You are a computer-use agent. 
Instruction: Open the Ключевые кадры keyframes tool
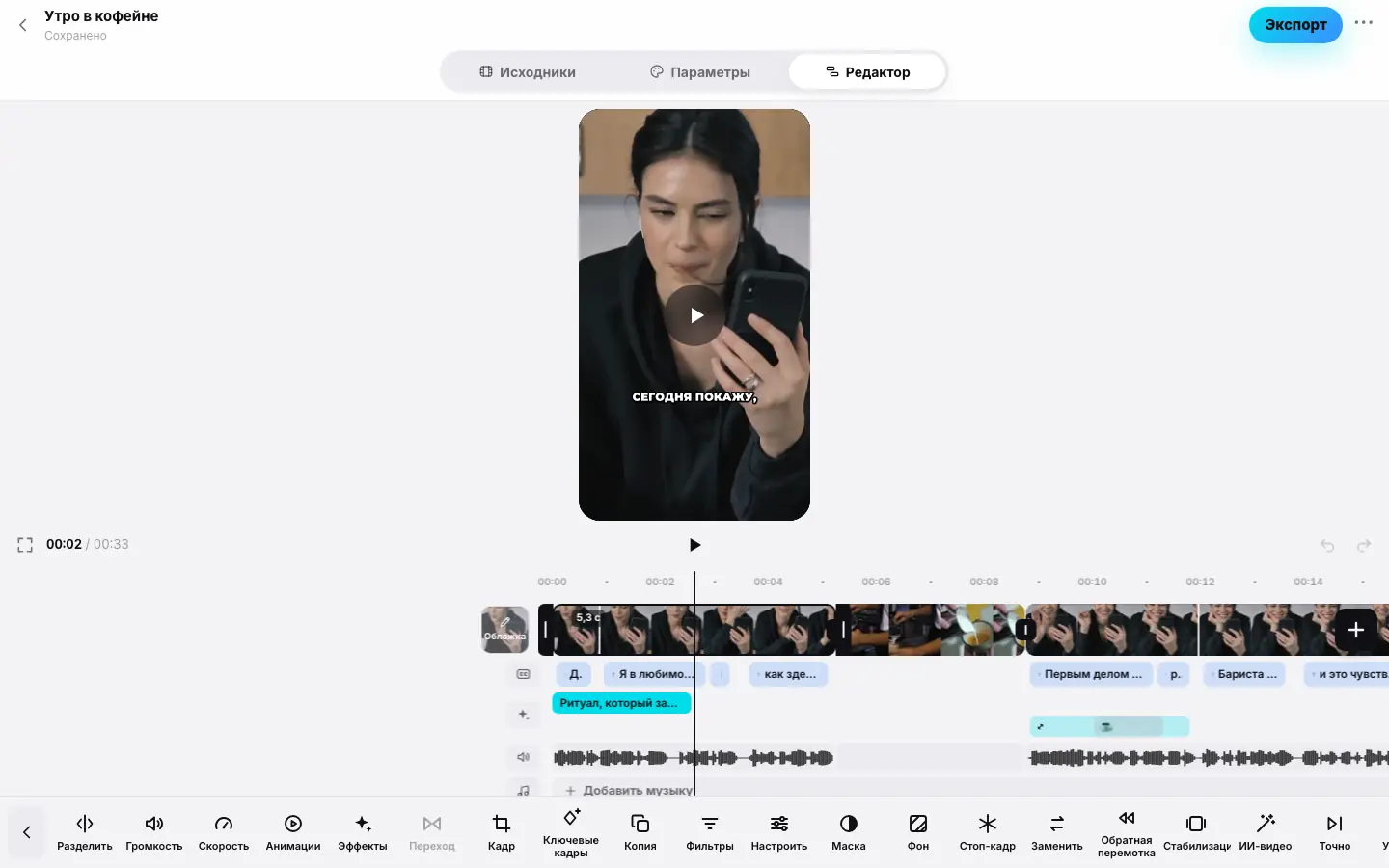(571, 832)
